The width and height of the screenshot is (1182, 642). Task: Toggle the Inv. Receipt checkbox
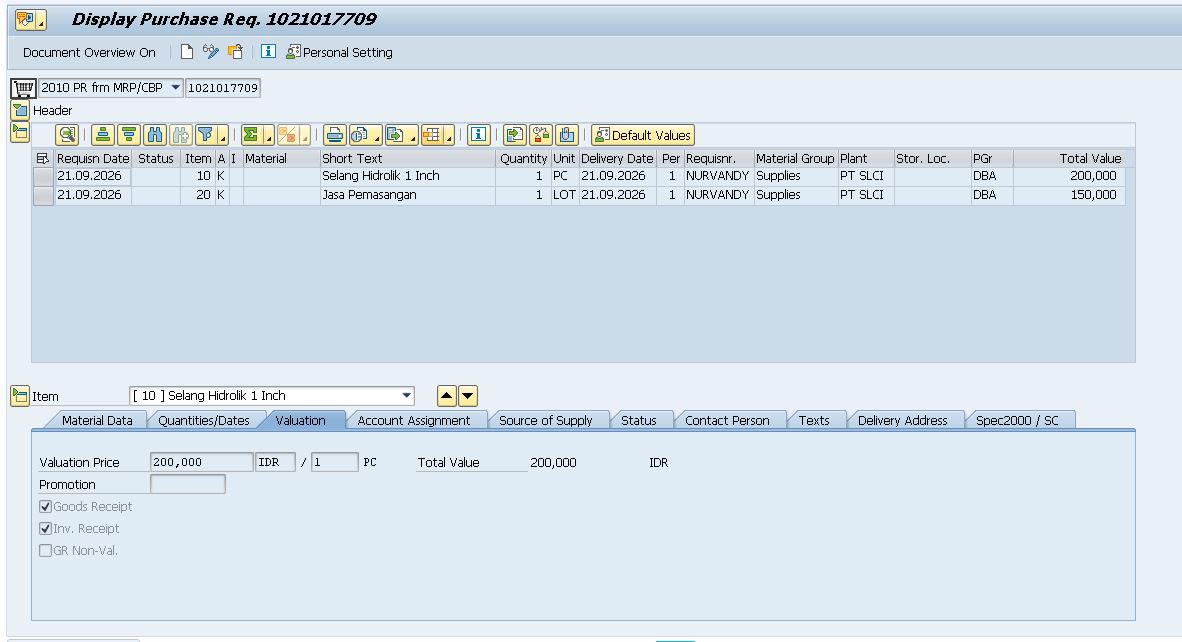(45, 528)
